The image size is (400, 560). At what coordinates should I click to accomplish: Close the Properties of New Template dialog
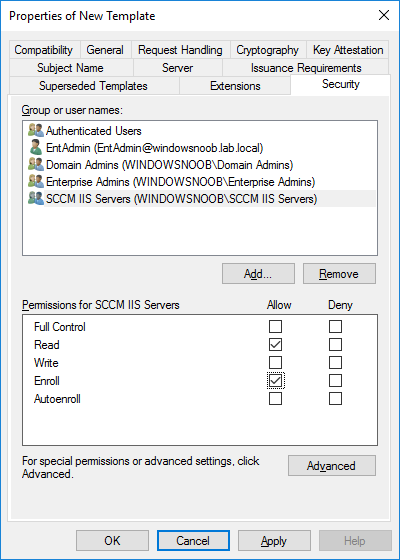384,15
